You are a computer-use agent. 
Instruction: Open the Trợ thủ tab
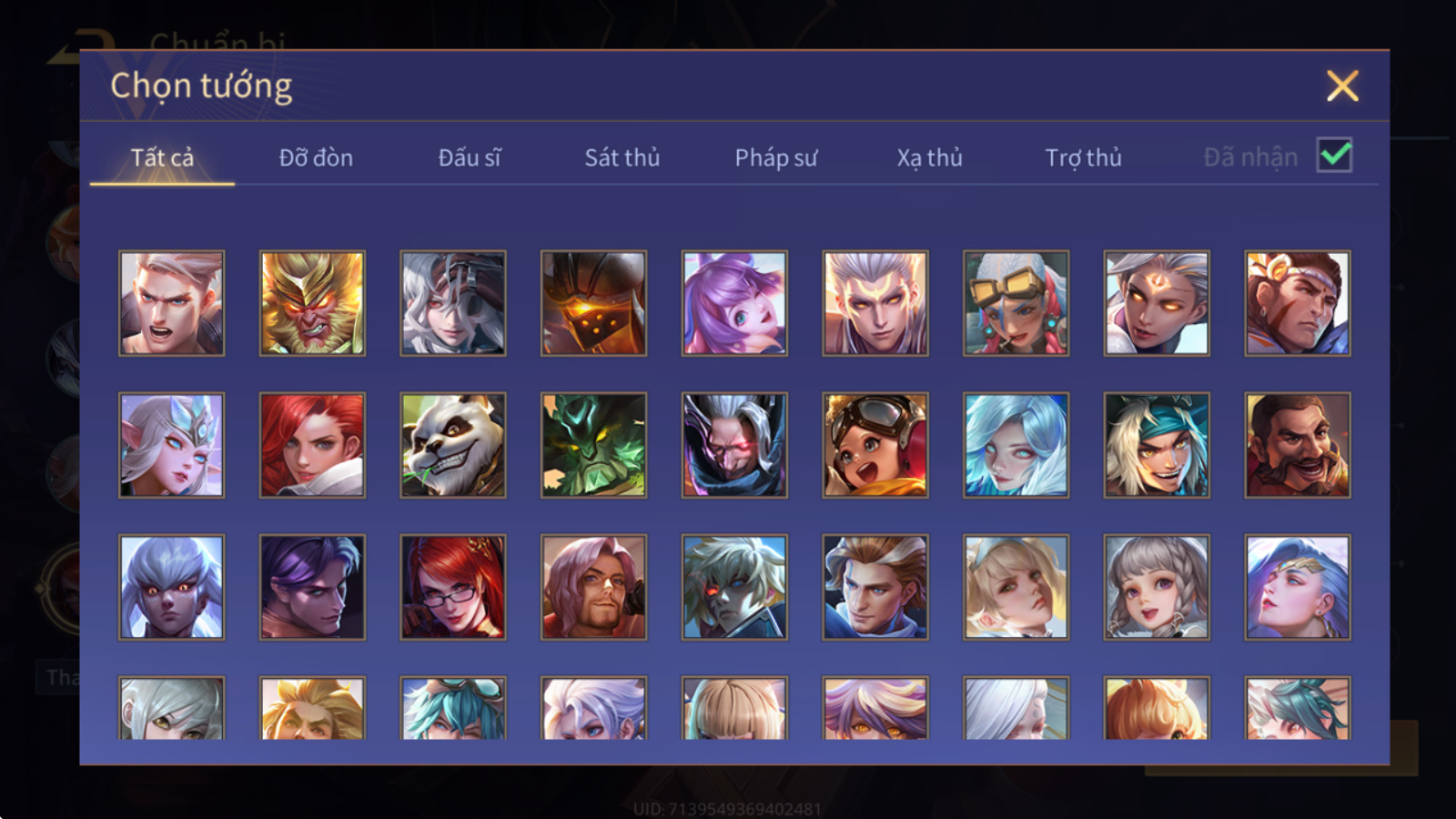click(1083, 157)
